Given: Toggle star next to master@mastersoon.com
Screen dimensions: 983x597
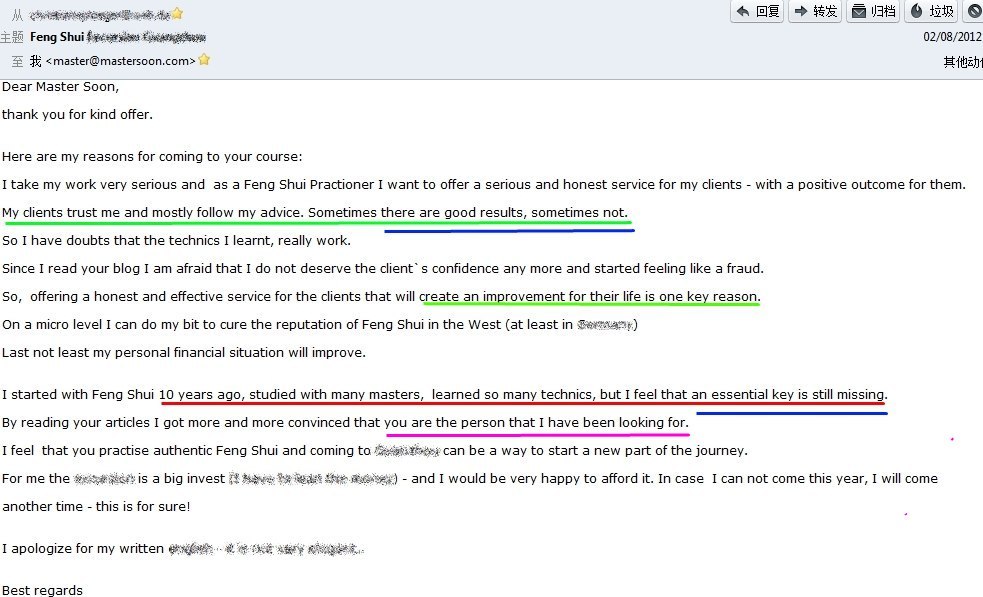Looking at the screenshot, I should pyautogui.click(x=204, y=60).
